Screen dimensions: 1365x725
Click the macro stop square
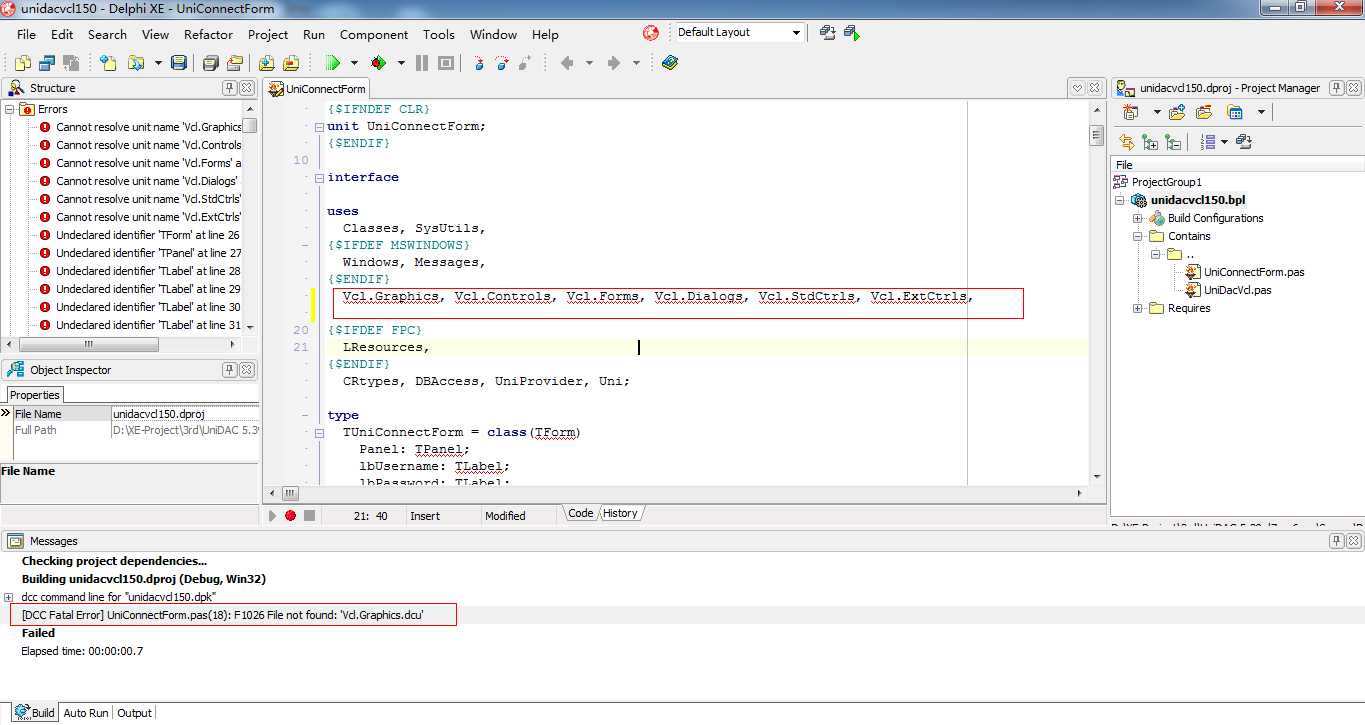[310, 516]
